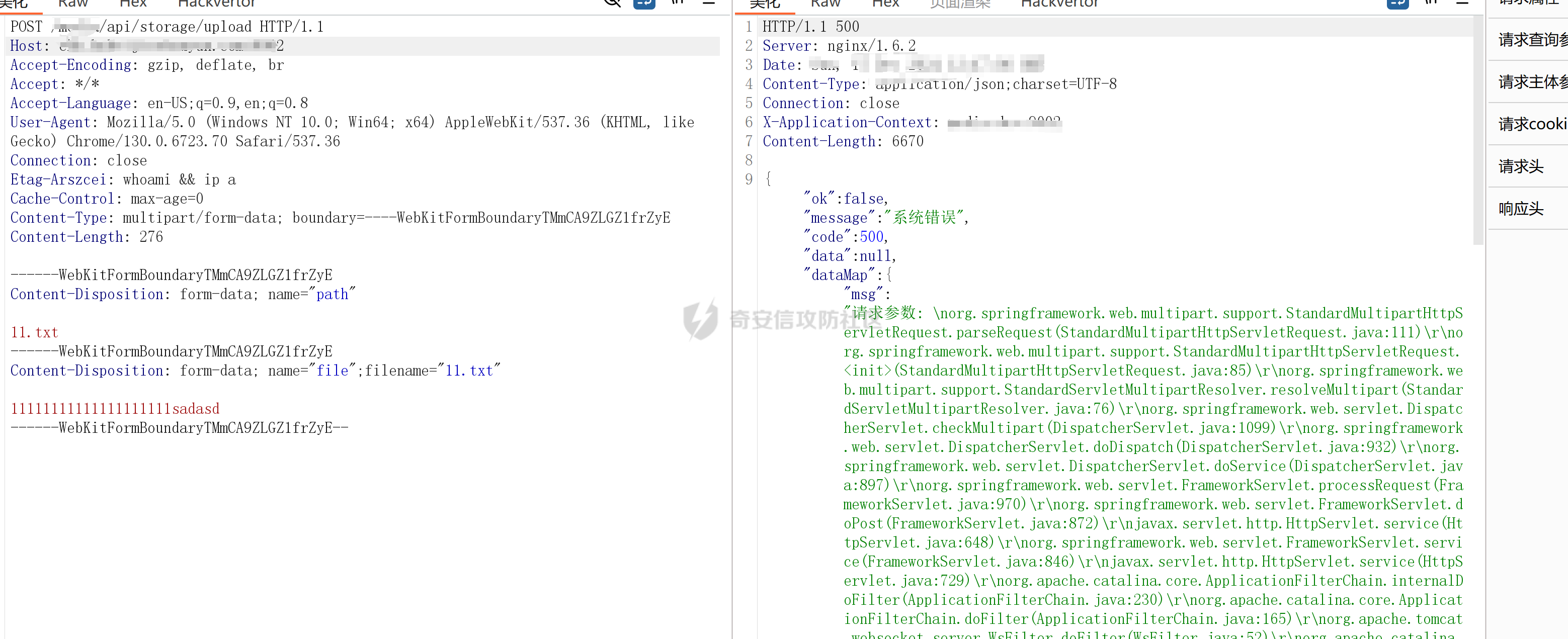Open the response Hex tab
Image resolution: width=1568 pixels, height=639 pixels.
coord(885,4)
